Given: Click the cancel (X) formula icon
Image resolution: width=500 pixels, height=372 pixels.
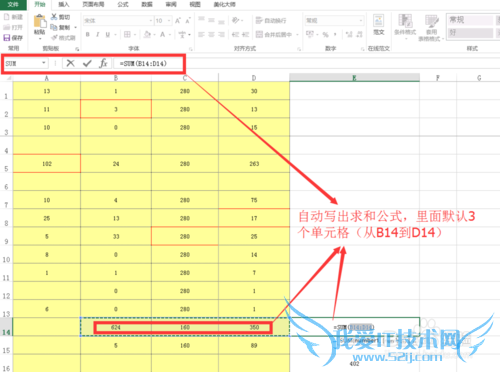Looking at the screenshot, I should tap(70, 63).
